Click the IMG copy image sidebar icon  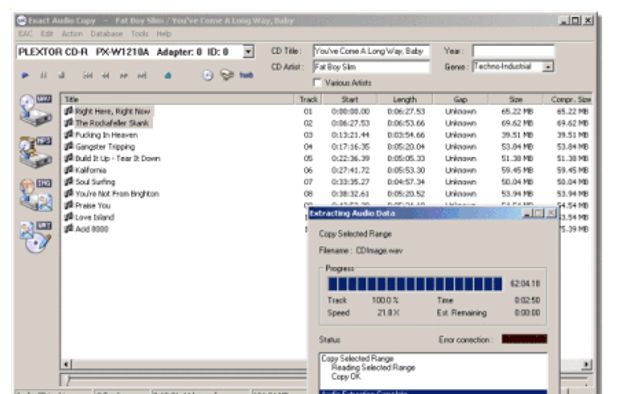(36, 195)
